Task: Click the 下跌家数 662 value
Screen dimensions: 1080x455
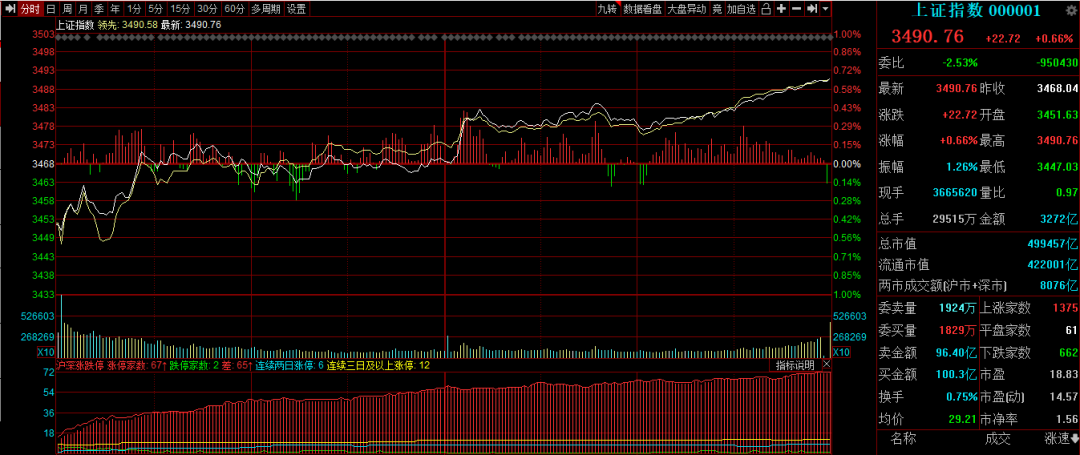Action: pyautogui.click(x=1068, y=352)
